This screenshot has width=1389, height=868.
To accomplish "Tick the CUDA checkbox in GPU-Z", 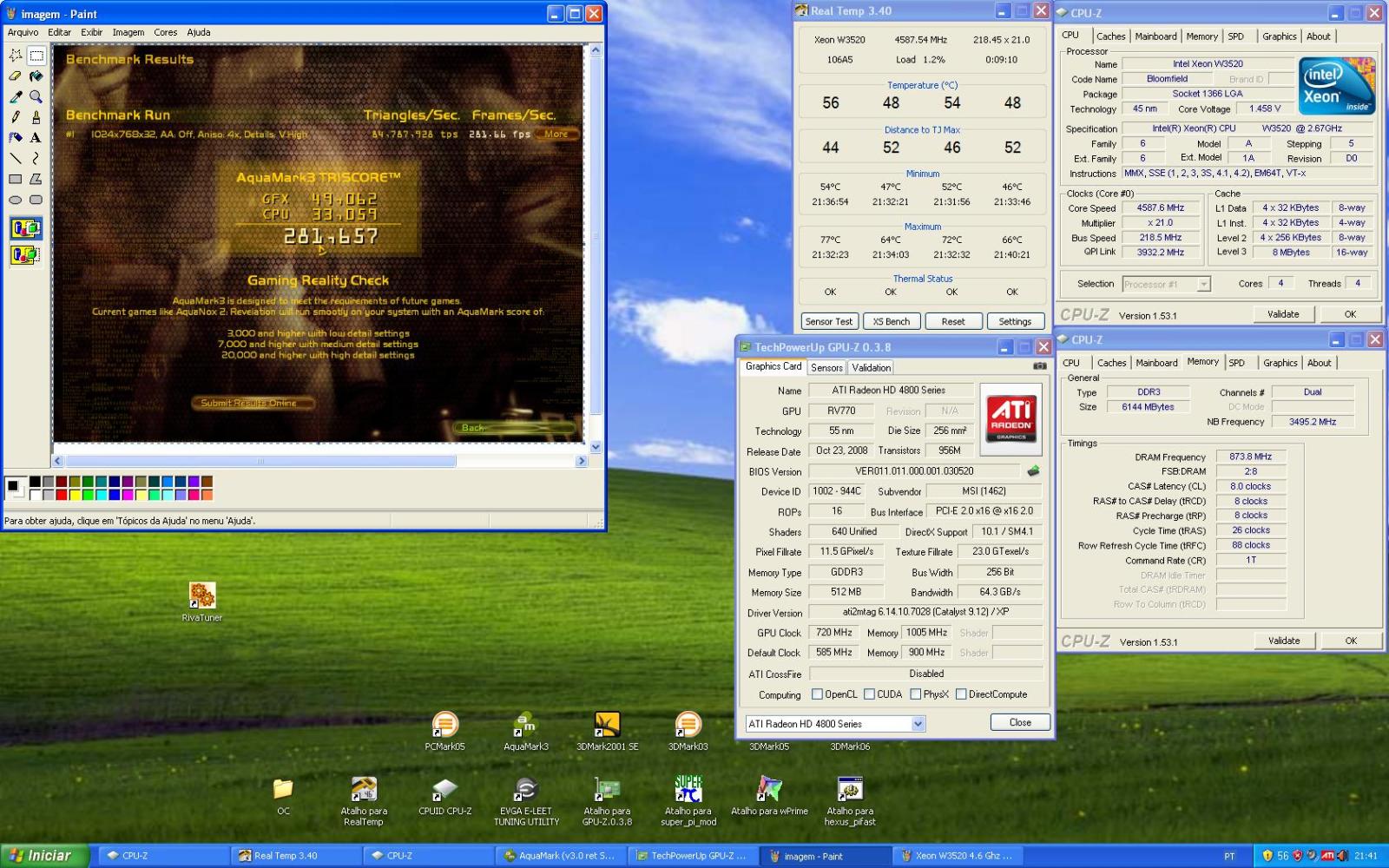I will tap(869, 694).
